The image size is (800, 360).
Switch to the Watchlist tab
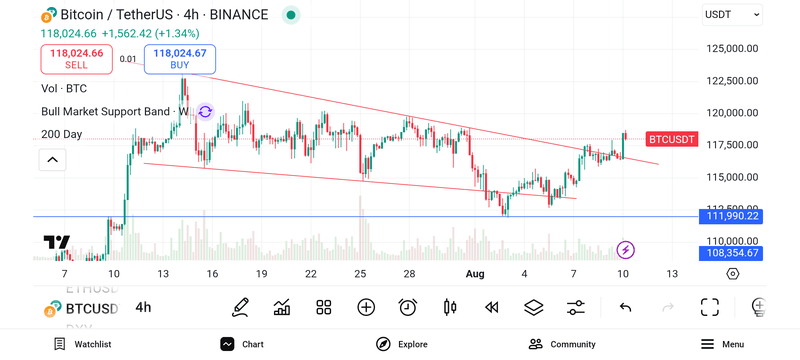(83, 344)
